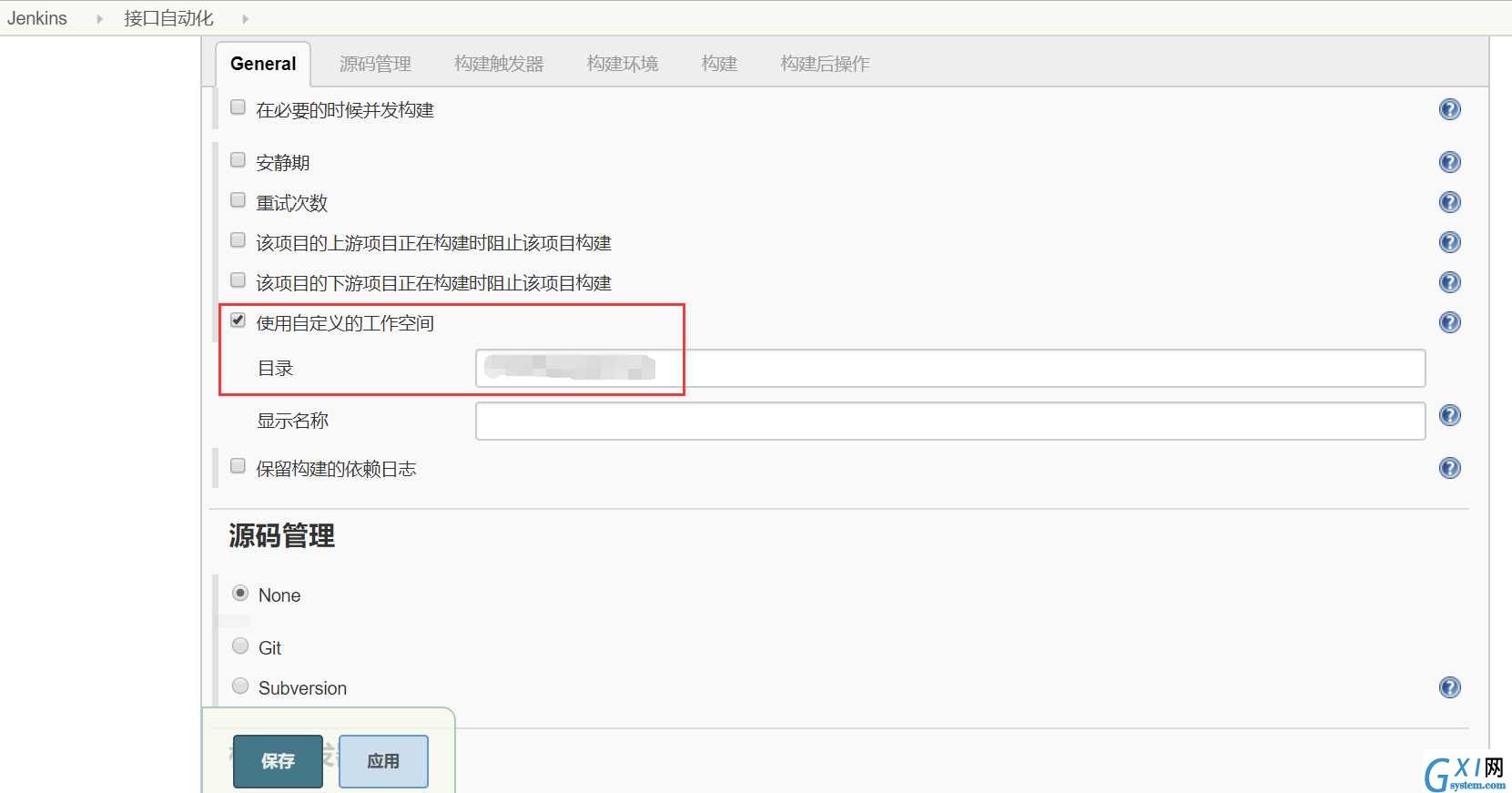Enable 在必要的时候并发构建 checkbox
The height and width of the screenshot is (793, 1512).
[238, 107]
